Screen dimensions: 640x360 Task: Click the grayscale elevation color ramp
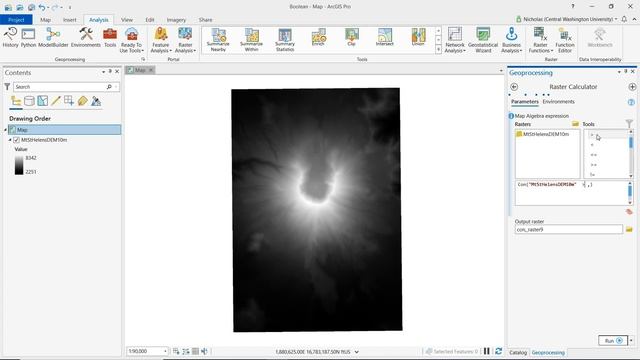tap(19, 165)
